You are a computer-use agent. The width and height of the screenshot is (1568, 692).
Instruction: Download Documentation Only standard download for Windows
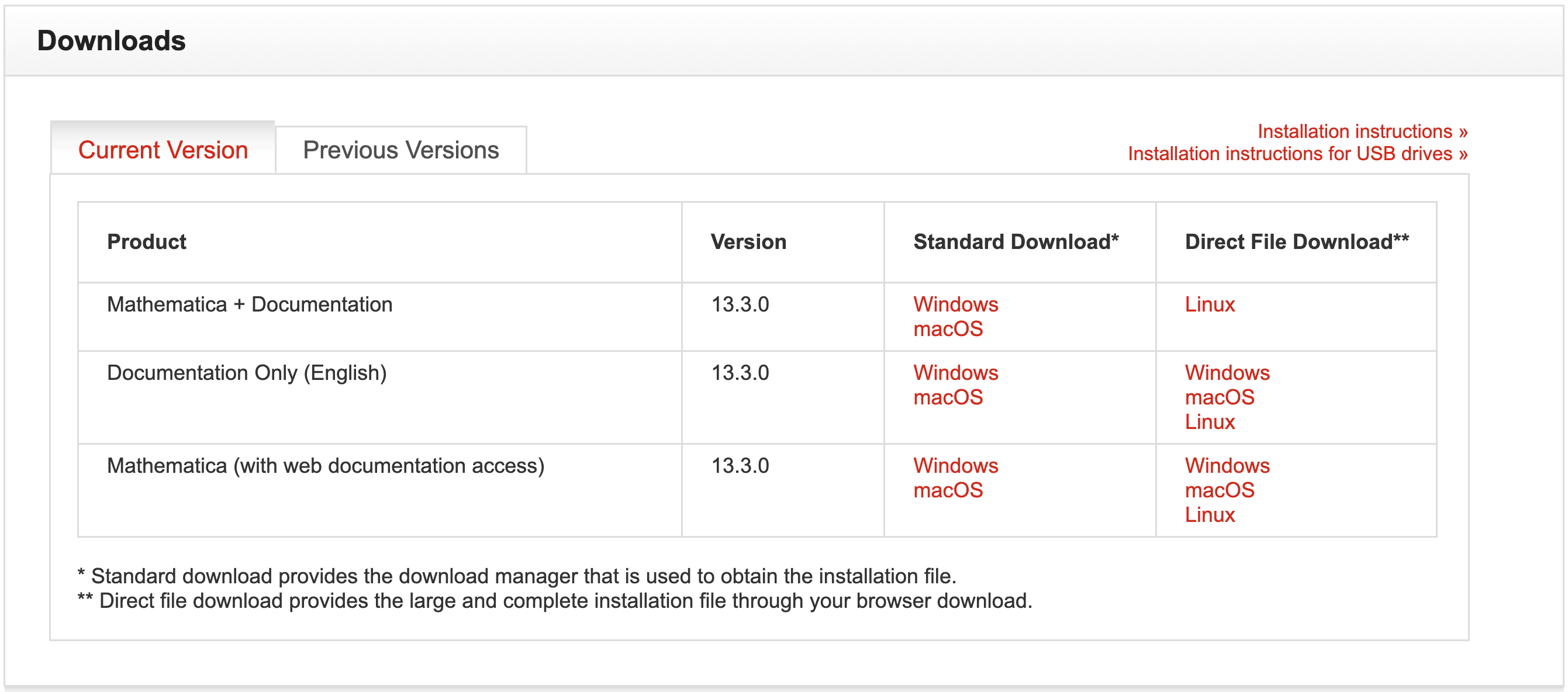(x=956, y=372)
